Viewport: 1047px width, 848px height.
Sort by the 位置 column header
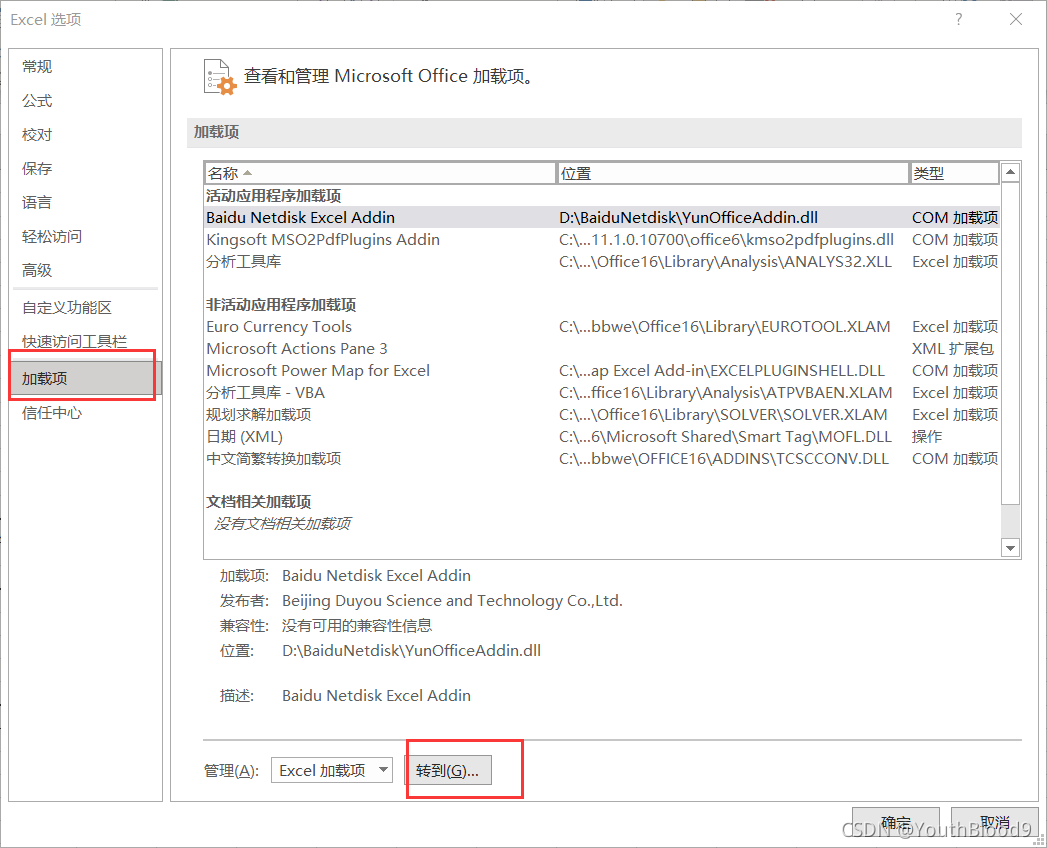[x=732, y=174]
